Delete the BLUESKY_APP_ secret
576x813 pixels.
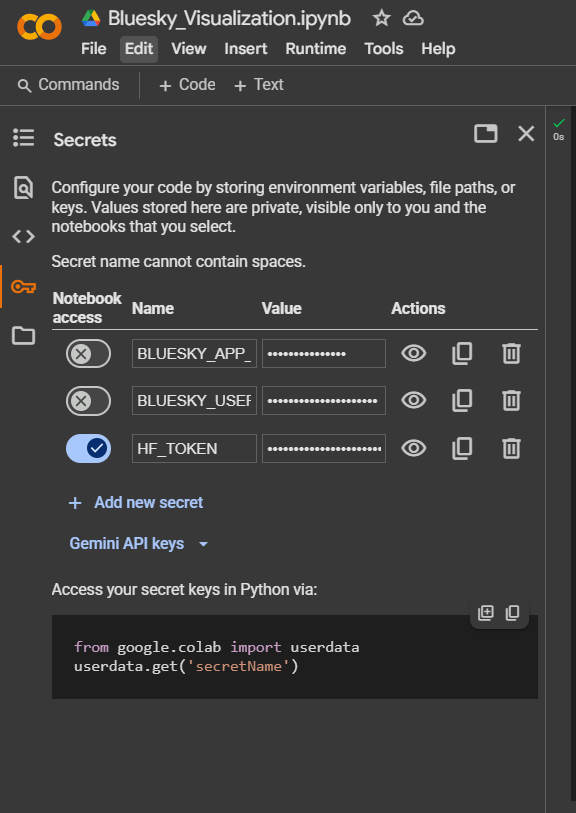511,354
